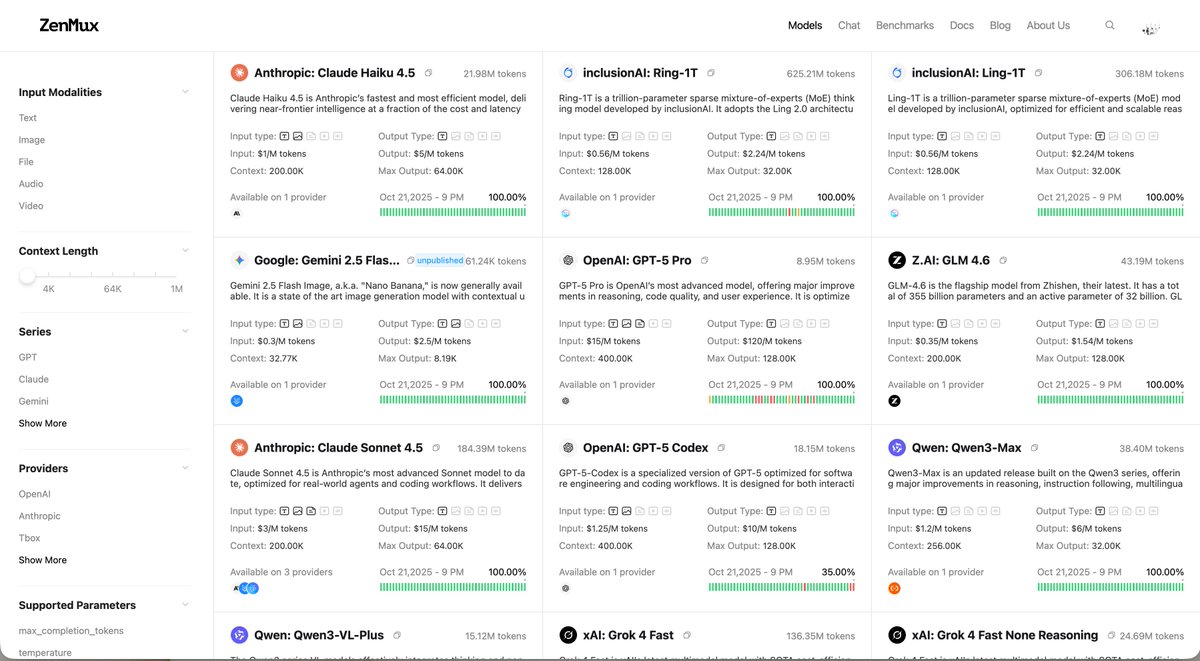Collapse the Context Length section chevron
The height and width of the screenshot is (661, 1200).
pyautogui.click(x=185, y=251)
